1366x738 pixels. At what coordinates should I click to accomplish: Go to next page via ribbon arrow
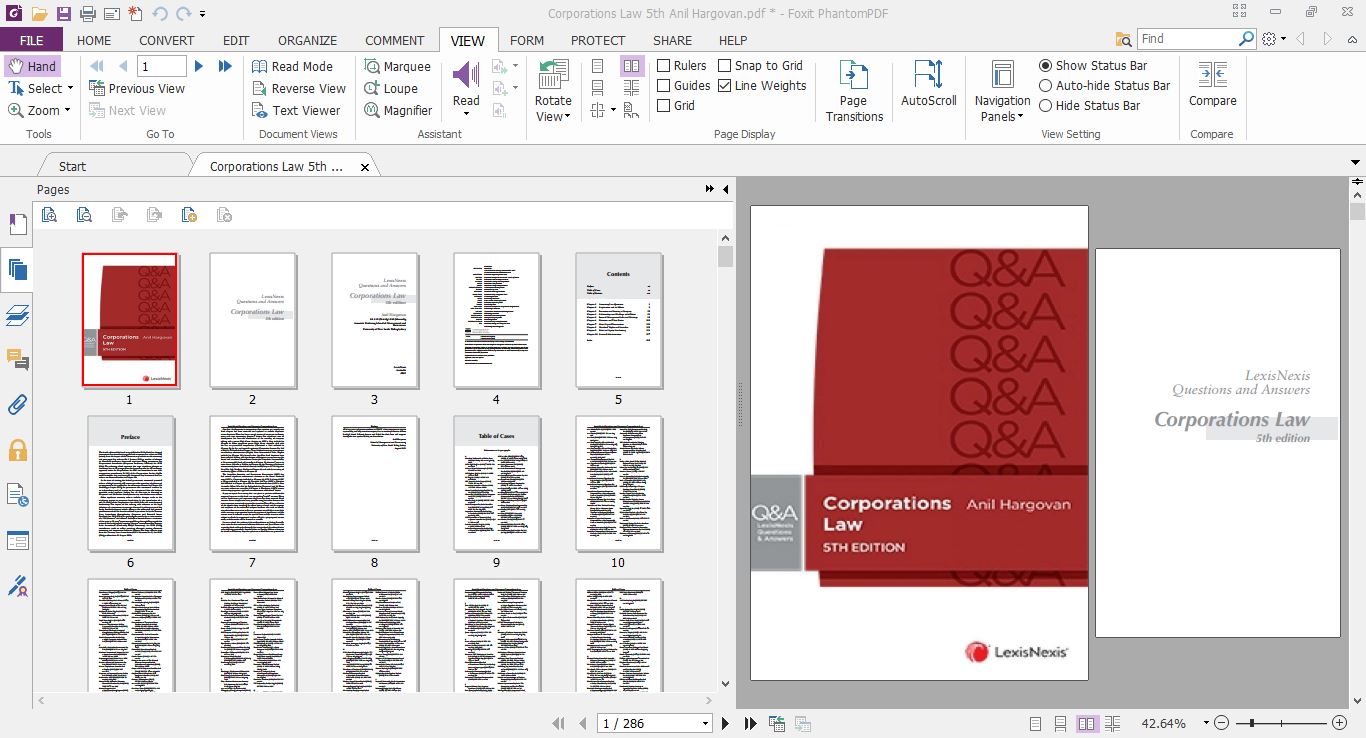pyautogui.click(x=199, y=66)
